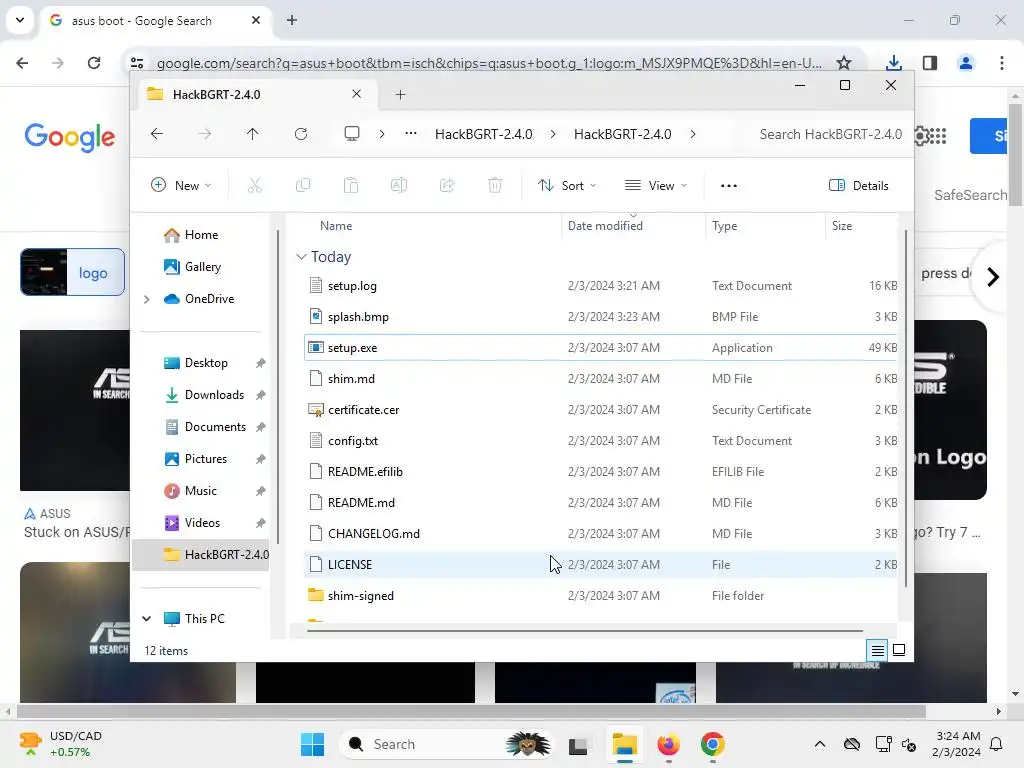
Task: Click the Explorer horizontal scrollbar
Action: [x=584, y=631]
